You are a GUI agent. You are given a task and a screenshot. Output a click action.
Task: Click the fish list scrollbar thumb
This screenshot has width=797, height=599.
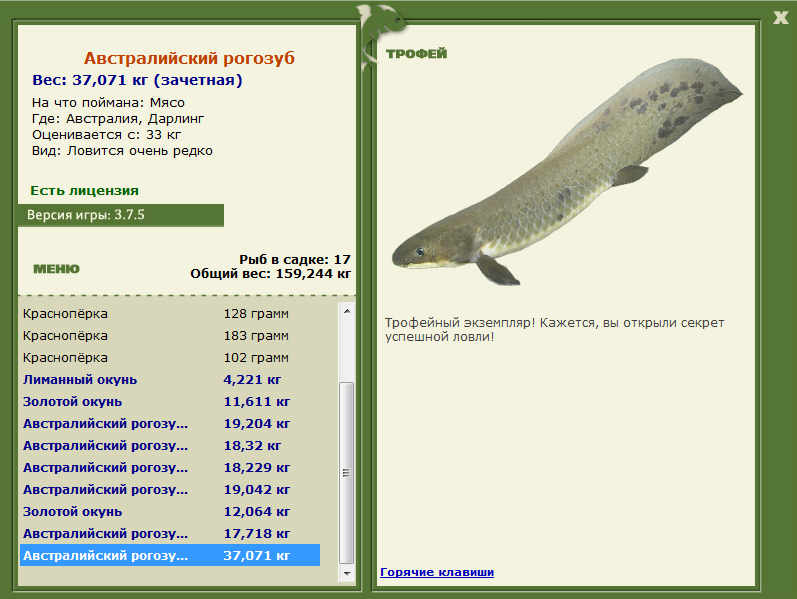click(x=347, y=473)
